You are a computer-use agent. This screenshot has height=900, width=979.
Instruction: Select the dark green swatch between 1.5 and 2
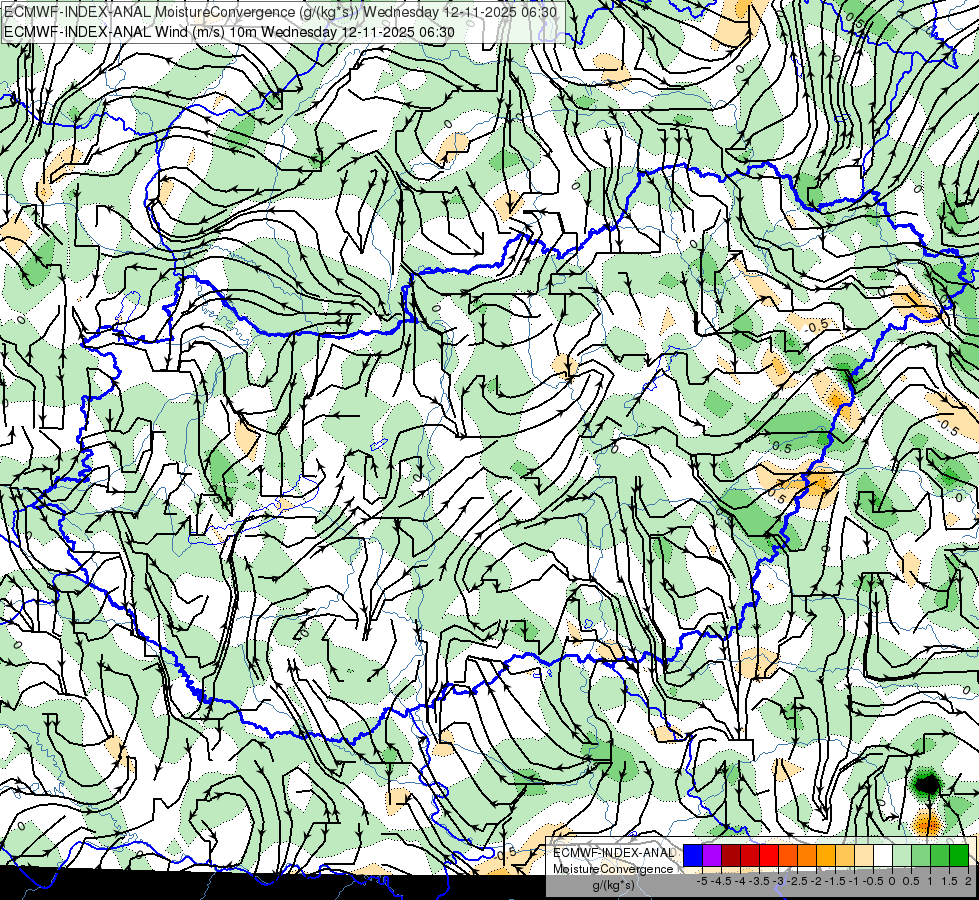click(x=959, y=856)
